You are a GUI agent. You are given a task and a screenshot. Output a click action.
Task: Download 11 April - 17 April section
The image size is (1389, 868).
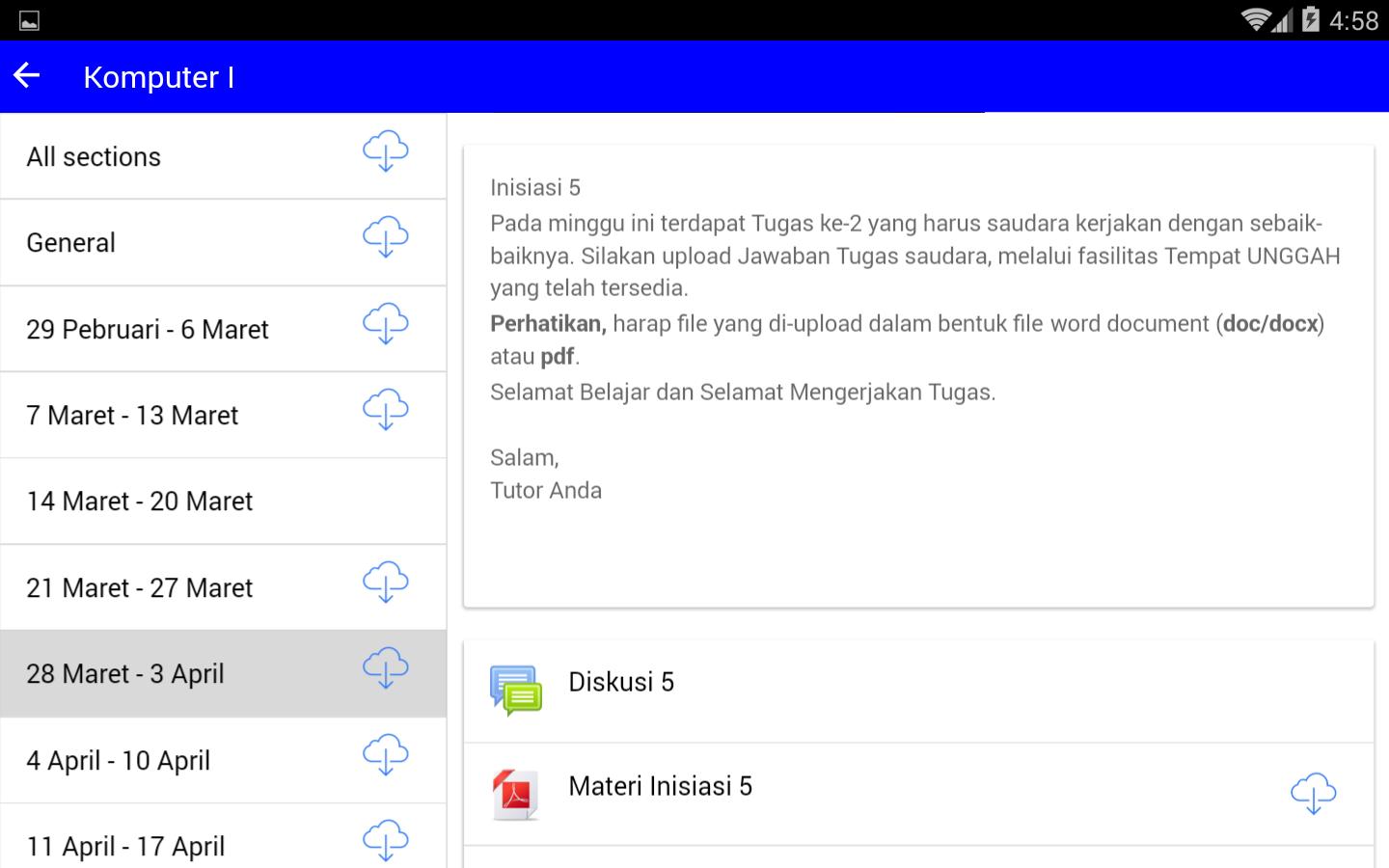pyautogui.click(x=385, y=840)
